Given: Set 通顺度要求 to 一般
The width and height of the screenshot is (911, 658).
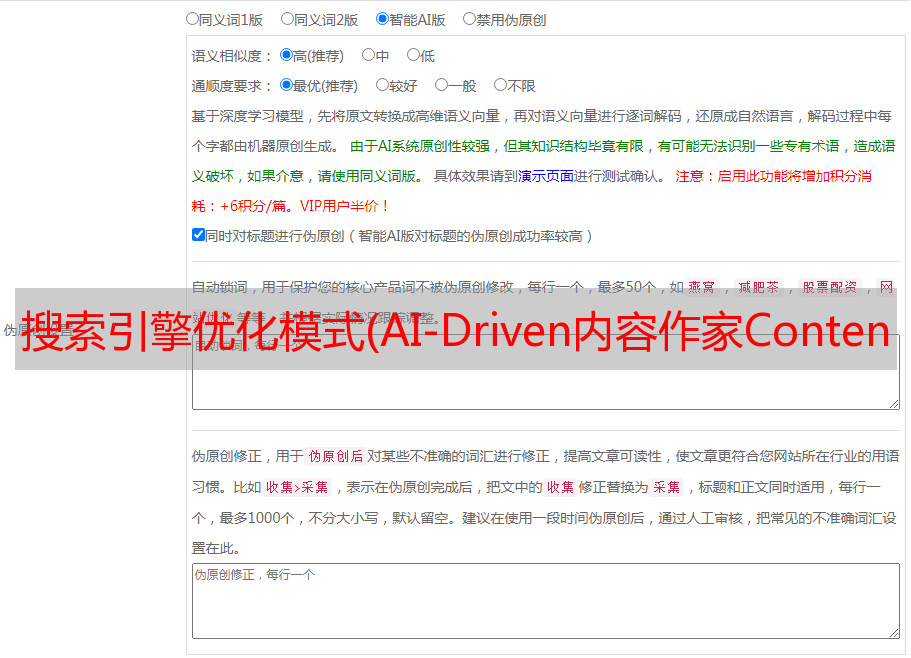Looking at the screenshot, I should (x=442, y=85).
